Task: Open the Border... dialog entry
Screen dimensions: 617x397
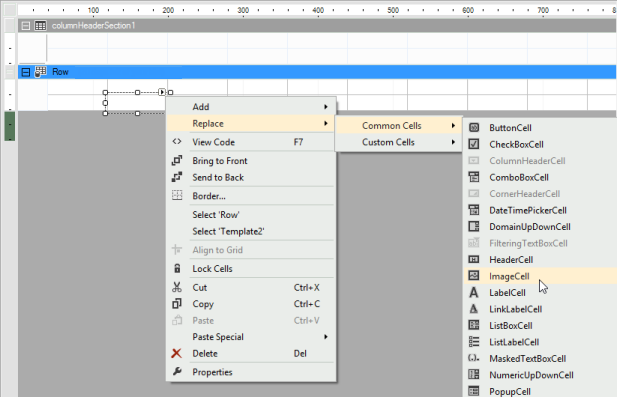Action: pyautogui.click(x=252, y=196)
